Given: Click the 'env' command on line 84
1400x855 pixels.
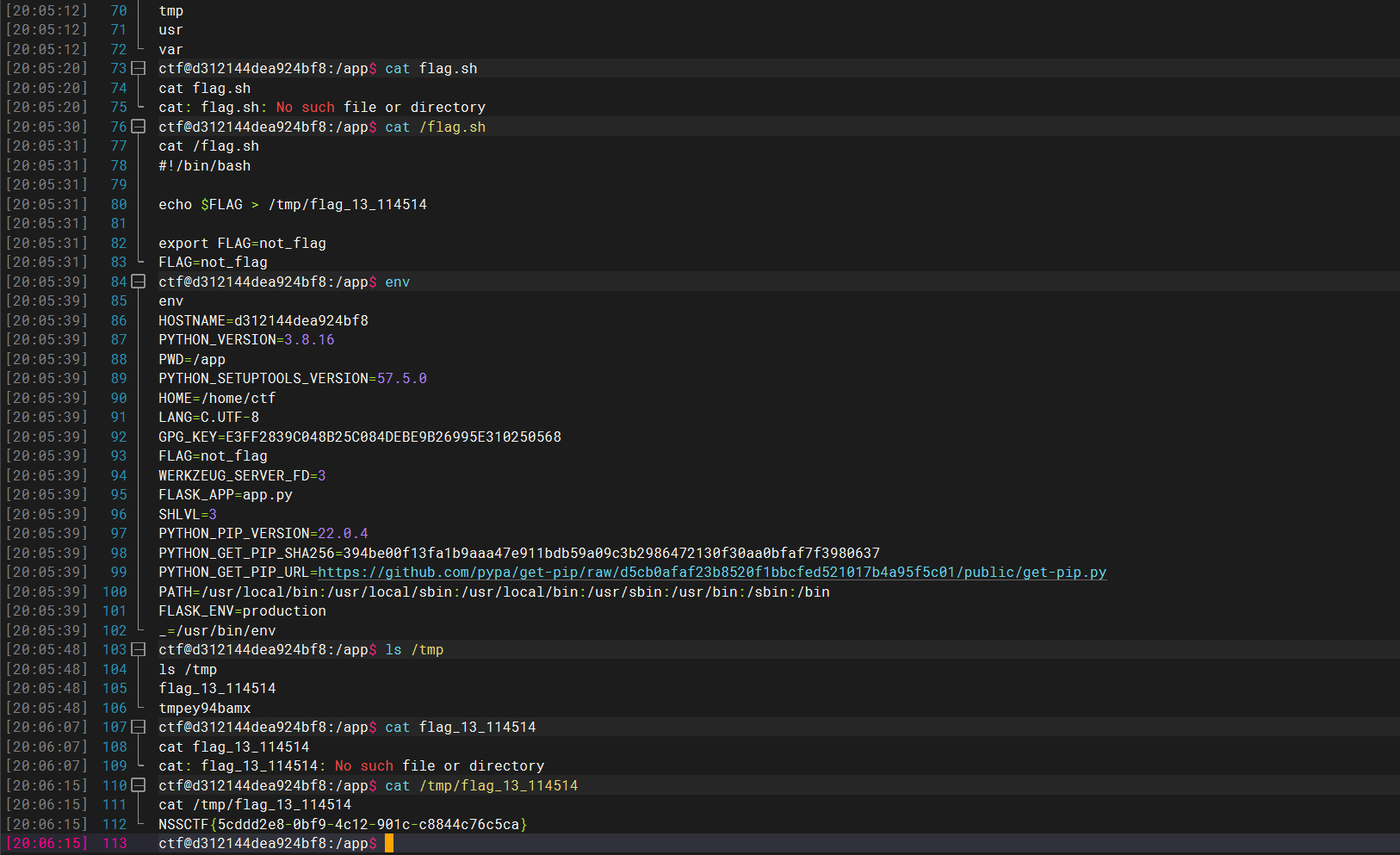Looking at the screenshot, I should (397, 282).
